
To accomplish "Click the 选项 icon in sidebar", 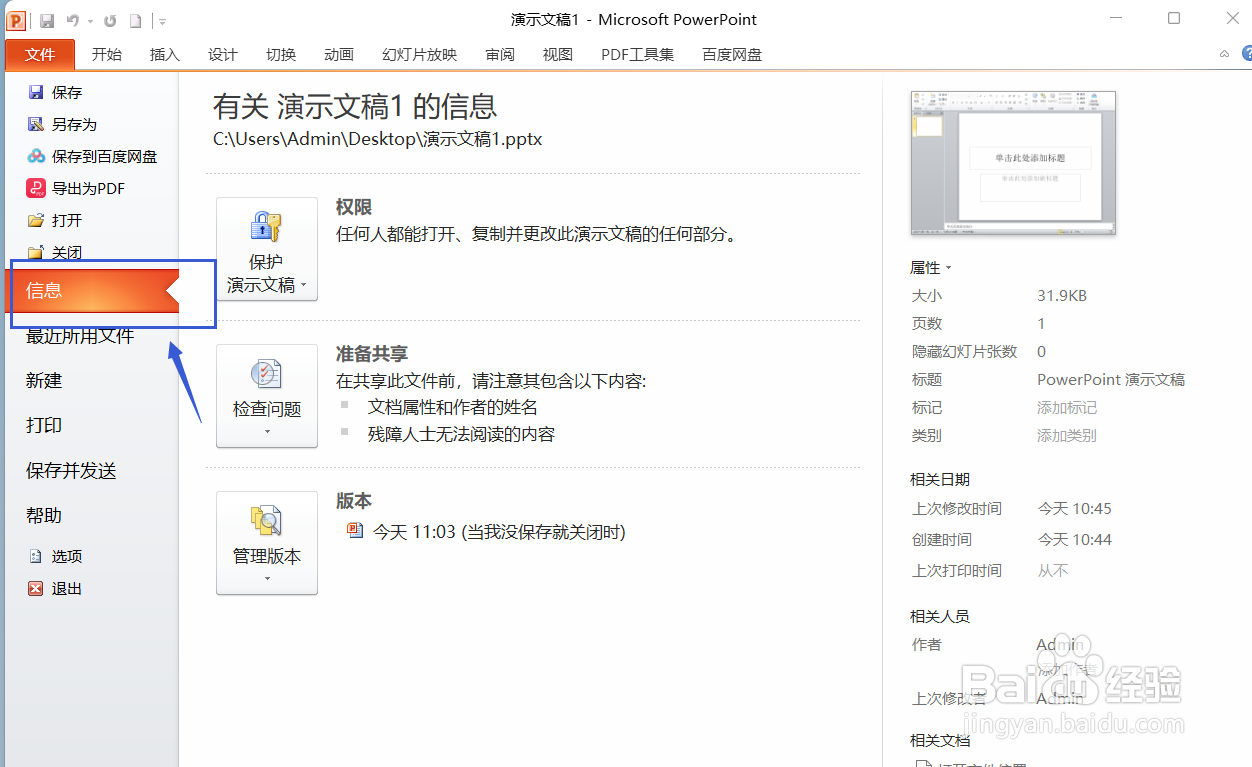I will coord(36,556).
